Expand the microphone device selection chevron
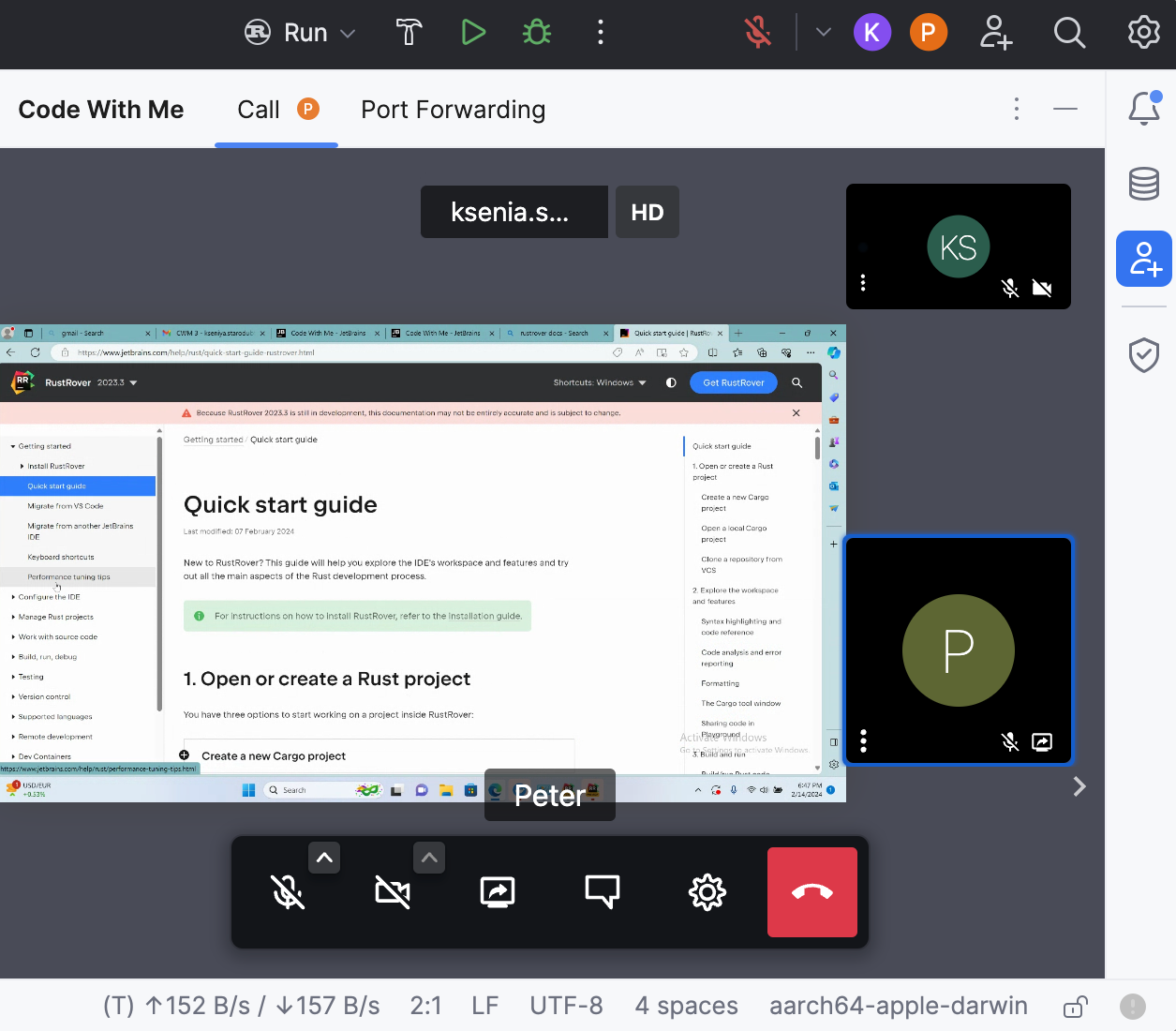 (x=324, y=857)
